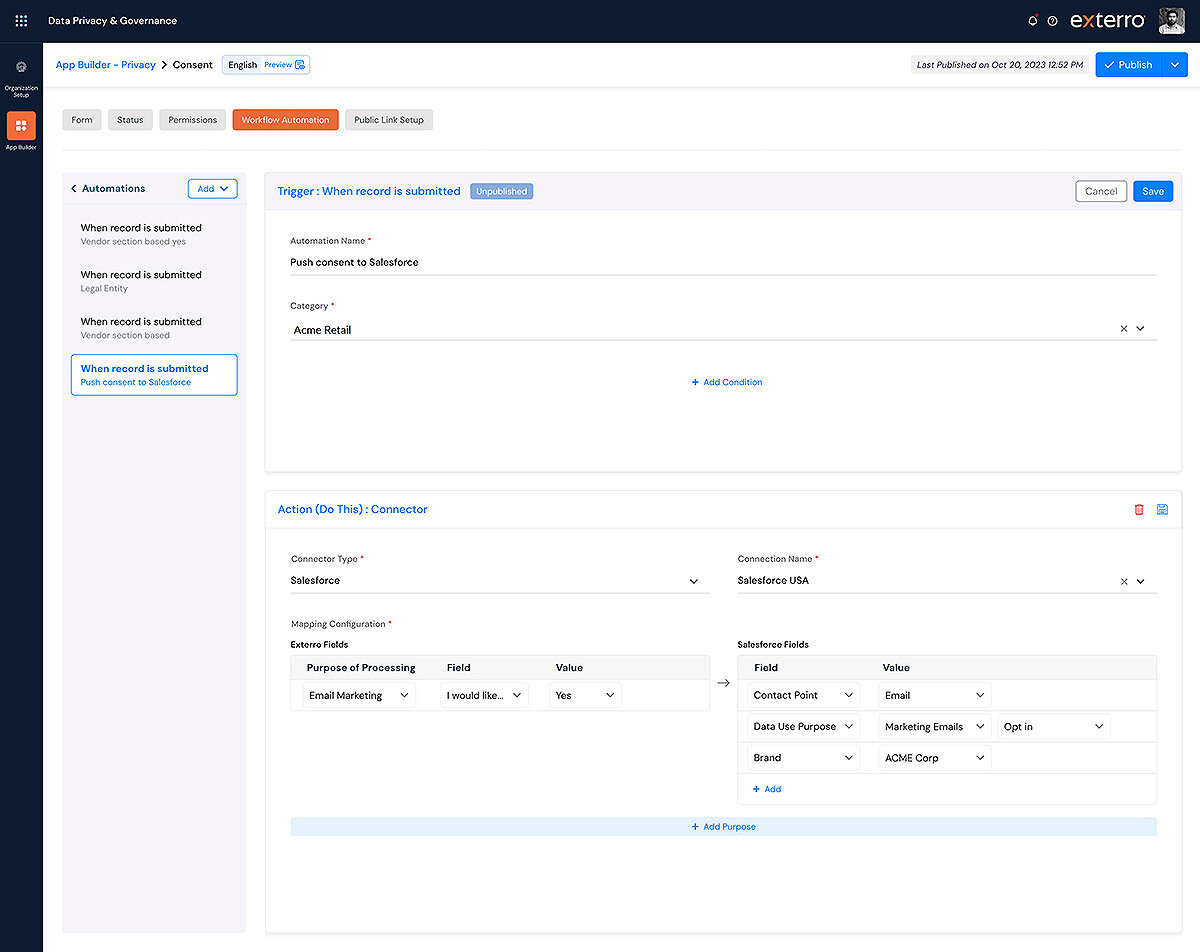Screen dimensions: 1200x952
Task: Click the Automation Name input field
Action: click(723, 262)
